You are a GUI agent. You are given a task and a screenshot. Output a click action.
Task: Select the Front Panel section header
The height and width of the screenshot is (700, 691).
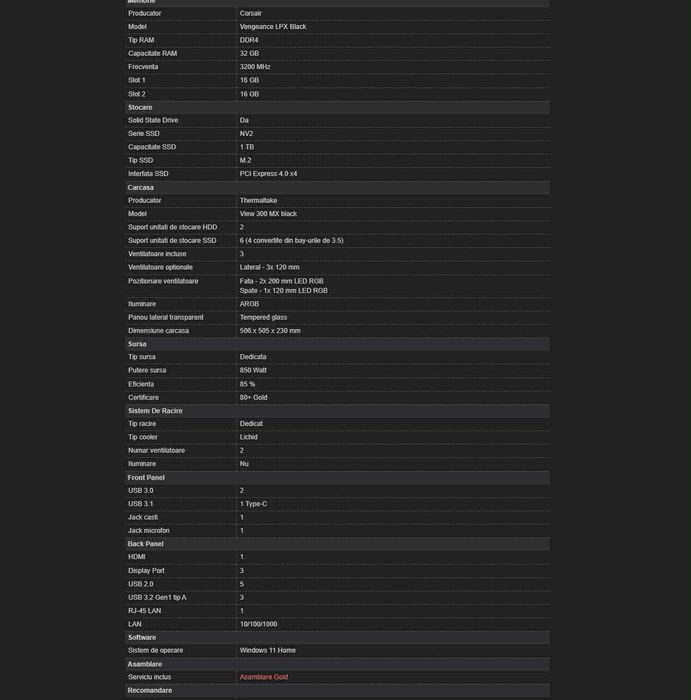pos(146,478)
